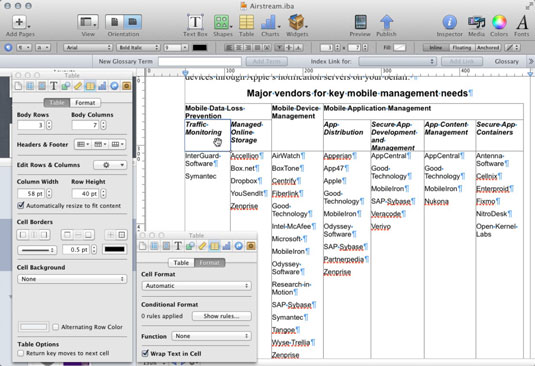Insert a Text Box from the toolbar

pos(195,22)
